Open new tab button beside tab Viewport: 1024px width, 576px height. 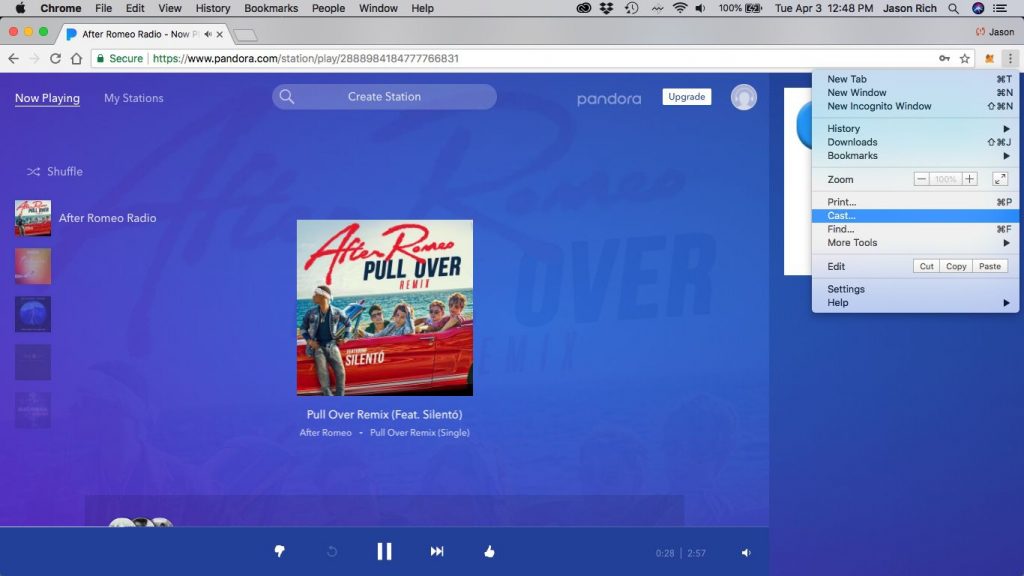point(245,35)
